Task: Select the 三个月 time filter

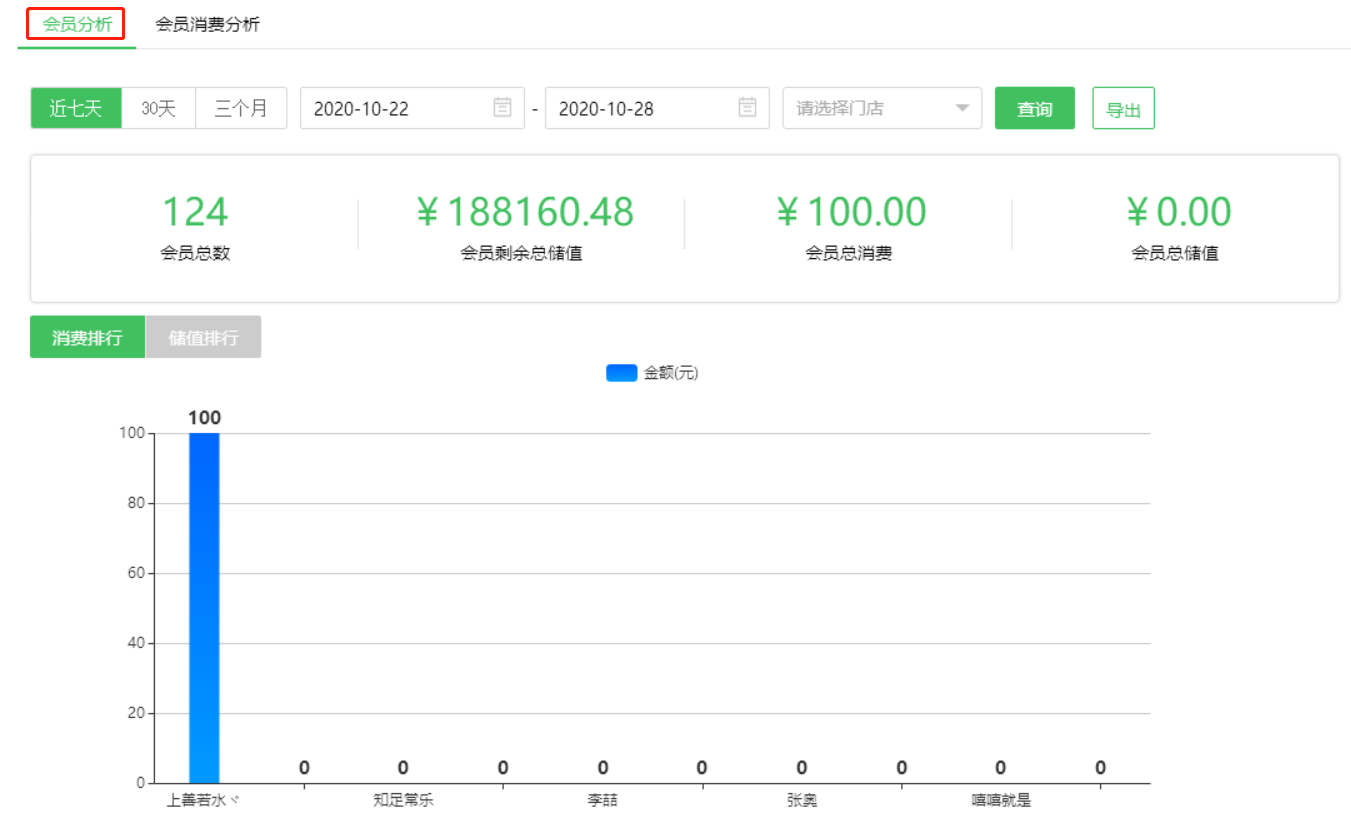Action: [241, 108]
